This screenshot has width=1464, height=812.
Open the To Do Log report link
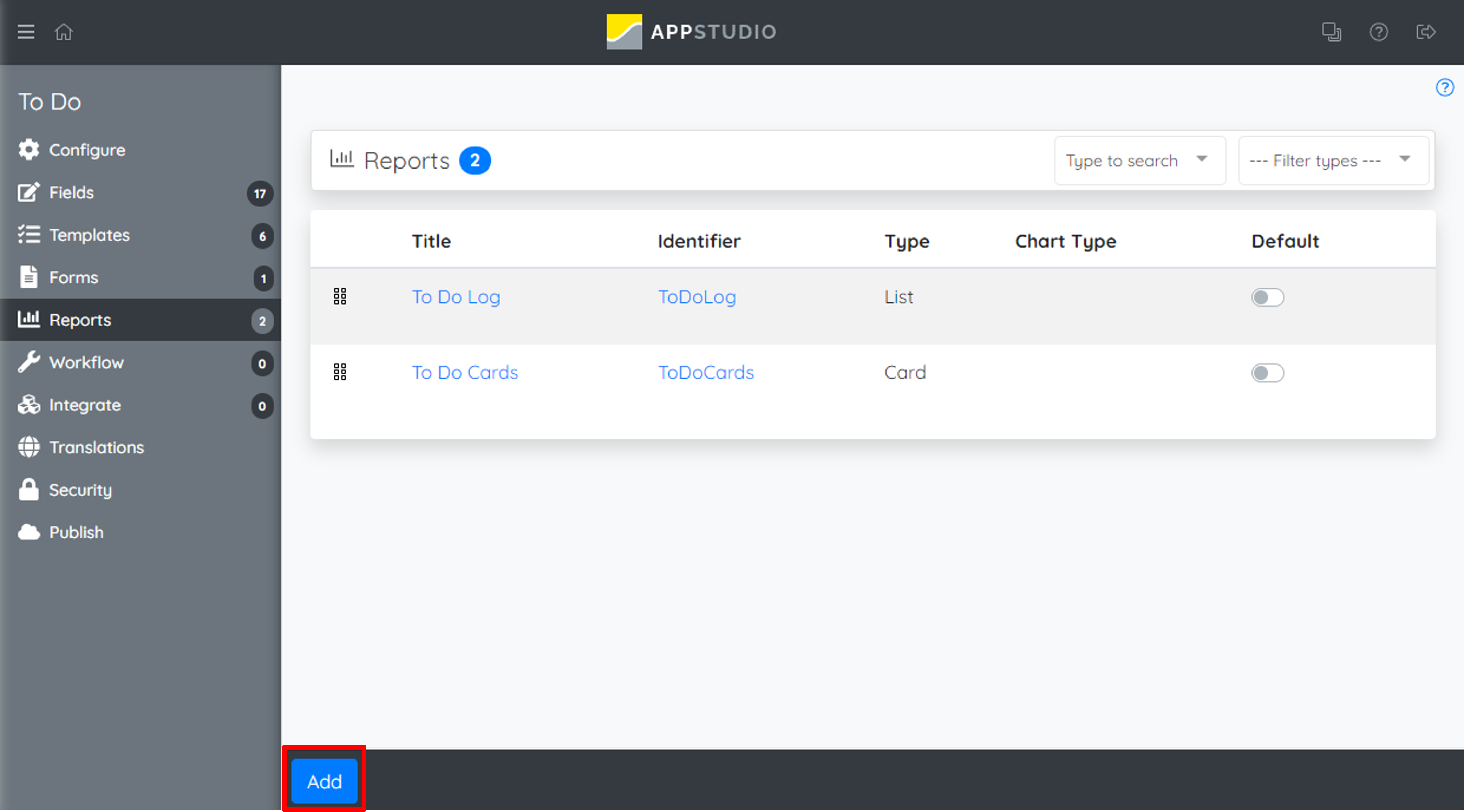click(x=456, y=297)
